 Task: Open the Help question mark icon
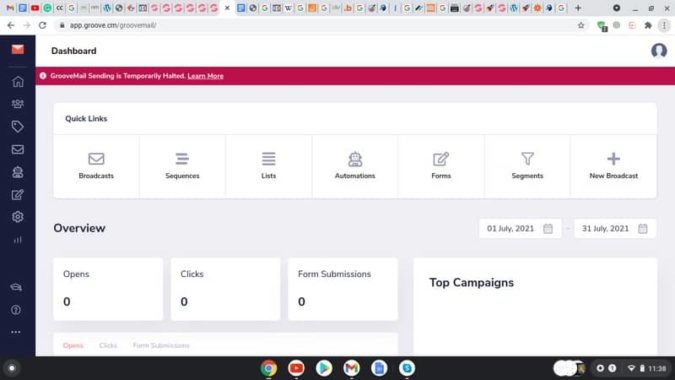[x=16, y=310]
